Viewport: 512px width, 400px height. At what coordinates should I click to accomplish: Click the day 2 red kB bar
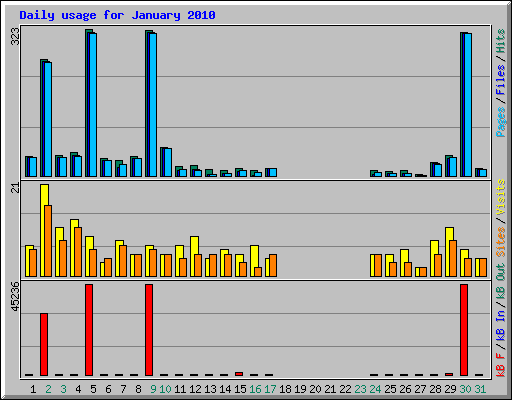[44, 344]
